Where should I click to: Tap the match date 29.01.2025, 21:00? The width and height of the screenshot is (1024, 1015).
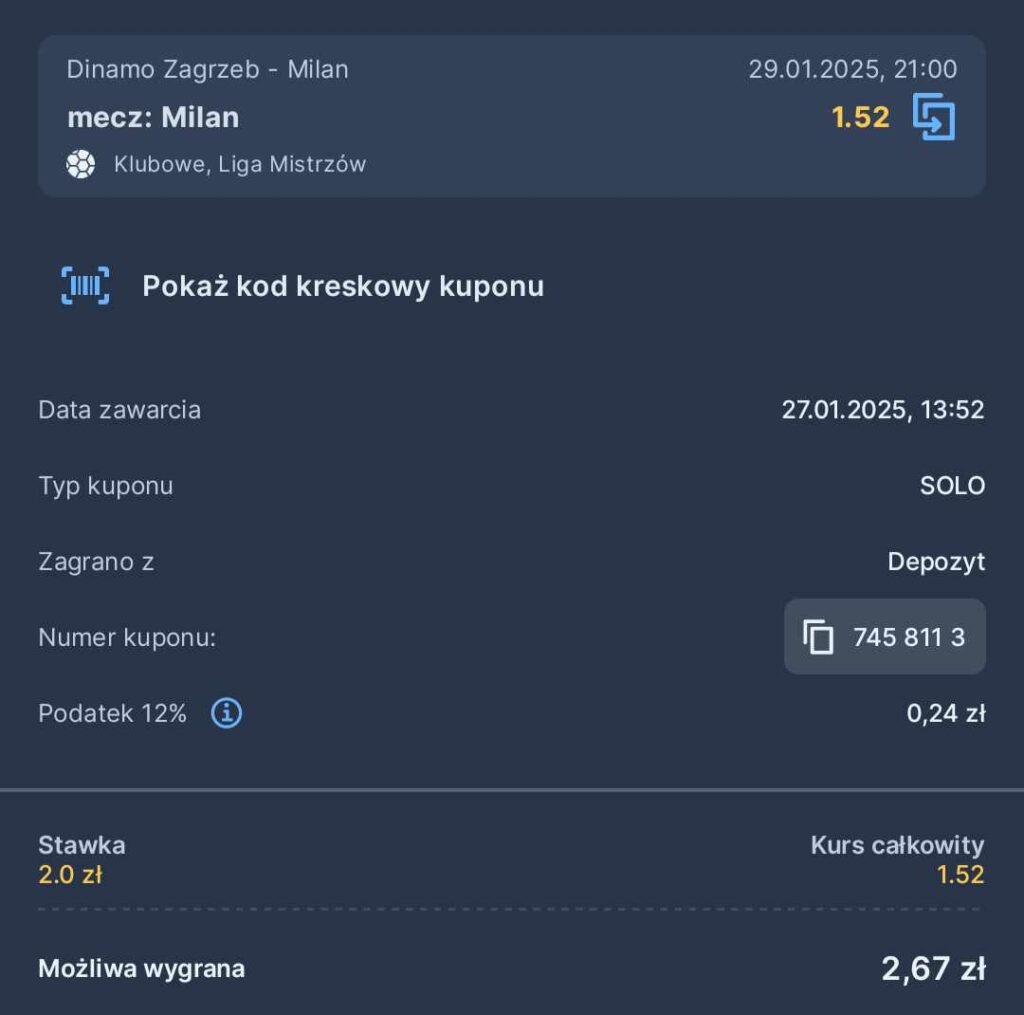853,69
